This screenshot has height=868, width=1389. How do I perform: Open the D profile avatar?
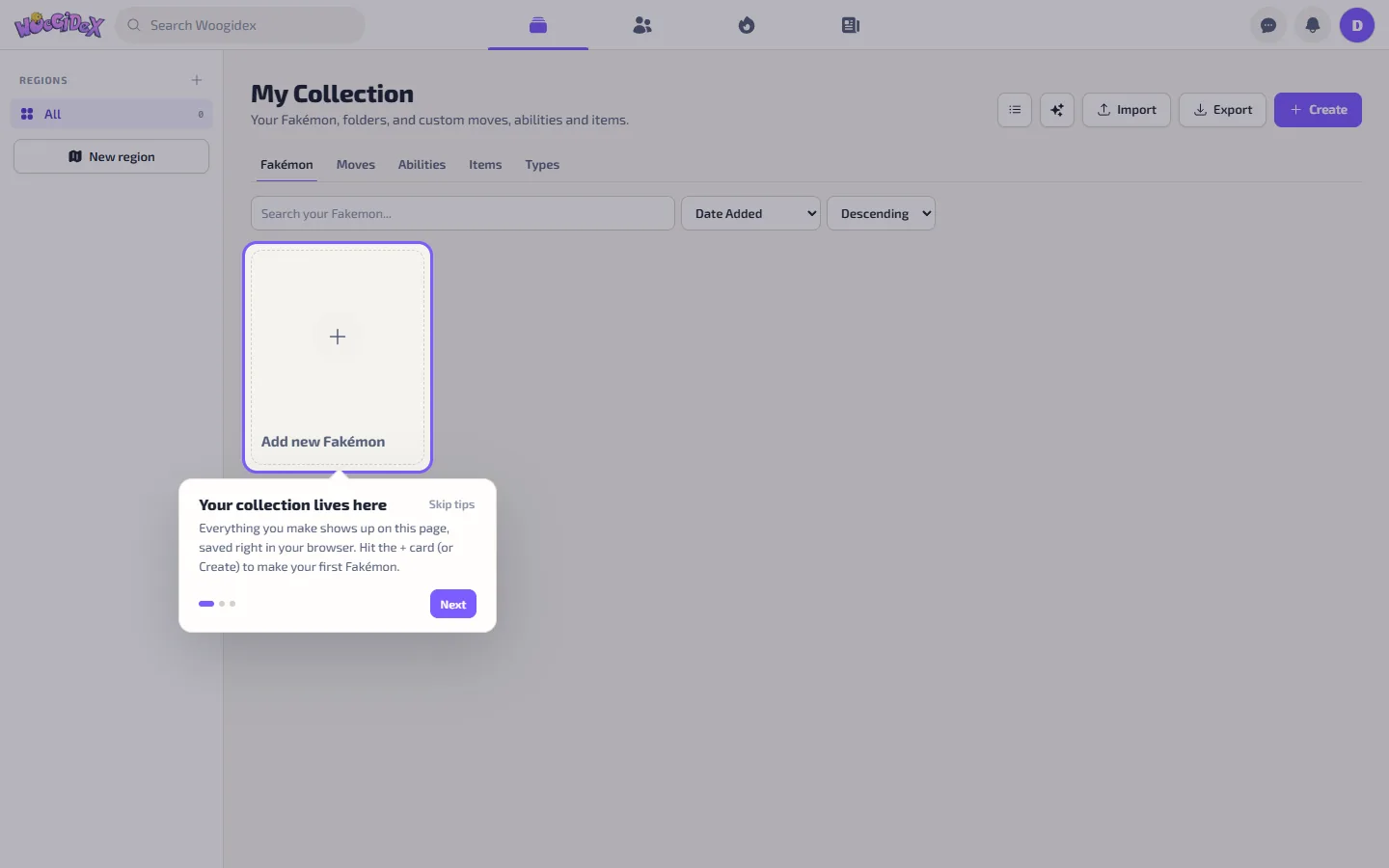coord(1357,25)
